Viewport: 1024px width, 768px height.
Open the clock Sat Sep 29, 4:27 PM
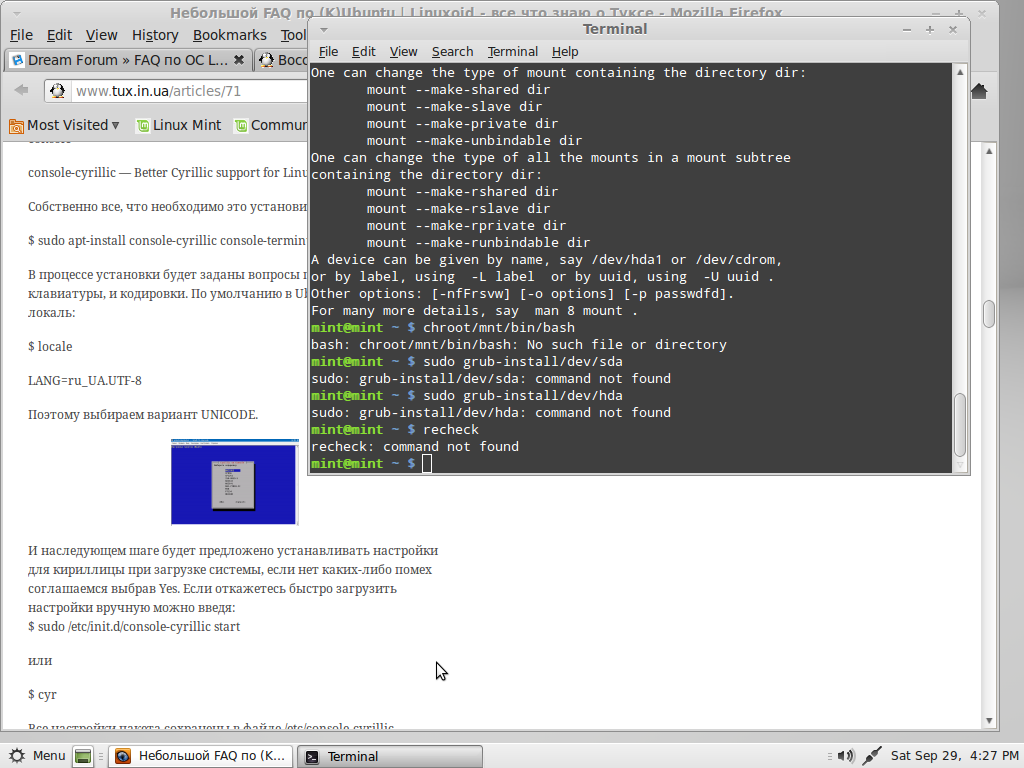tap(954, 756)
